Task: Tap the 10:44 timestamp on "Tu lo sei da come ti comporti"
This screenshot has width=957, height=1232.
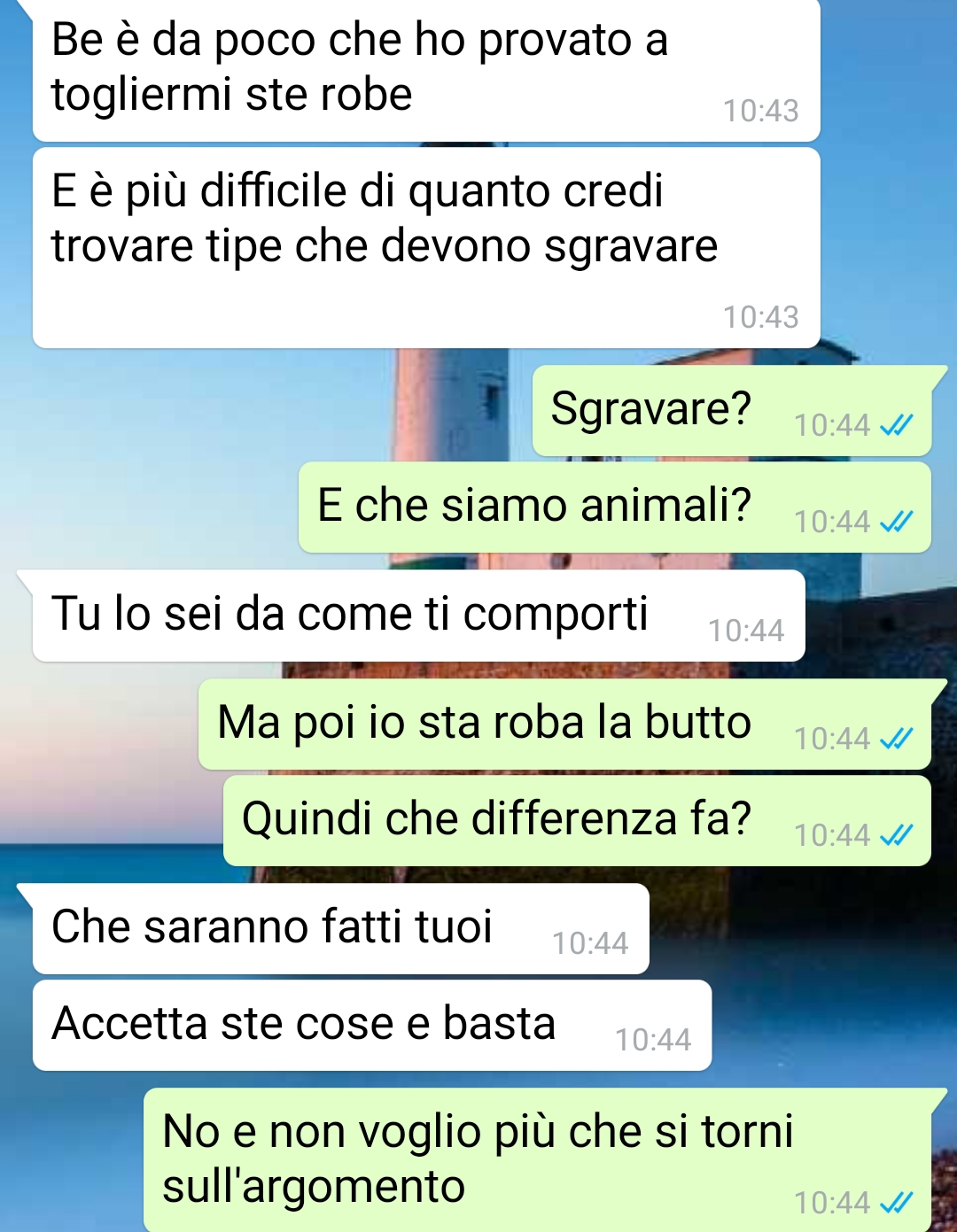Action: tap(746, 631)
